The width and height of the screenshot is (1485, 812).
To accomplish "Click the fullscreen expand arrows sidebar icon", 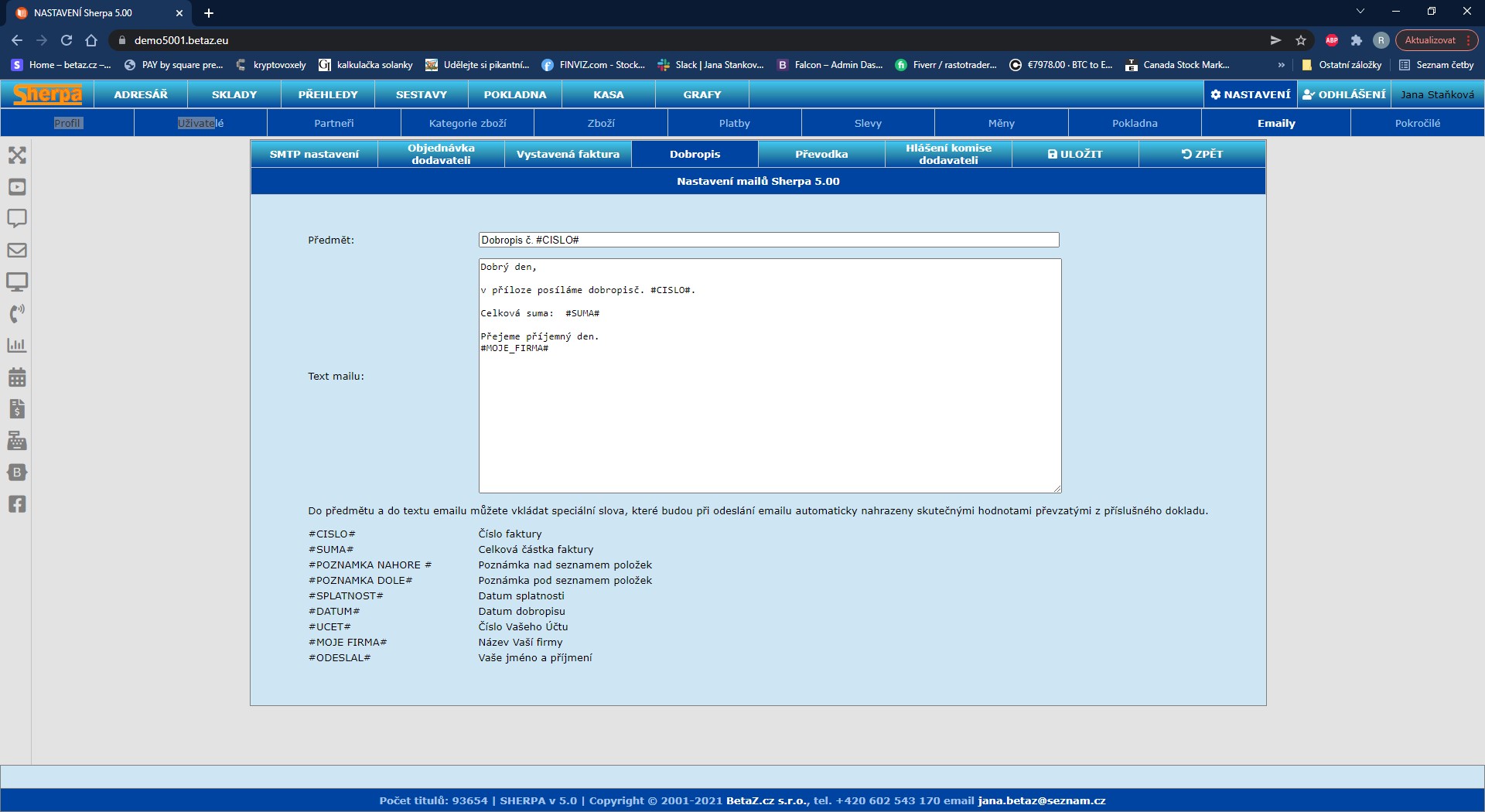I will point(17,155).
